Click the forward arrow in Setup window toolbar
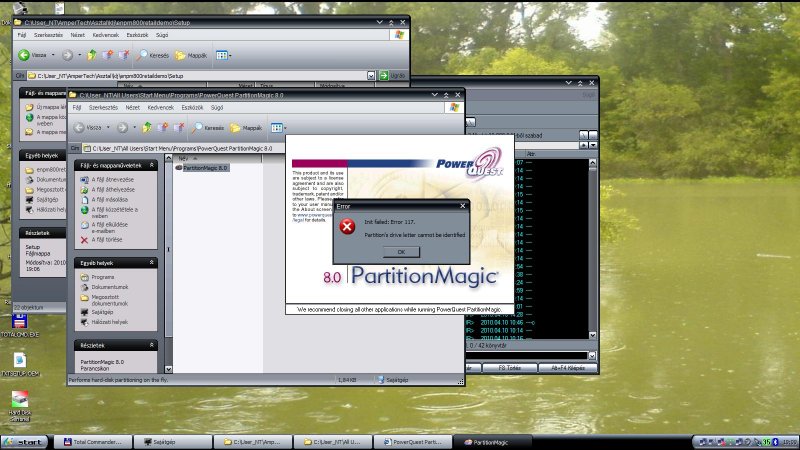 pos(67,55)
